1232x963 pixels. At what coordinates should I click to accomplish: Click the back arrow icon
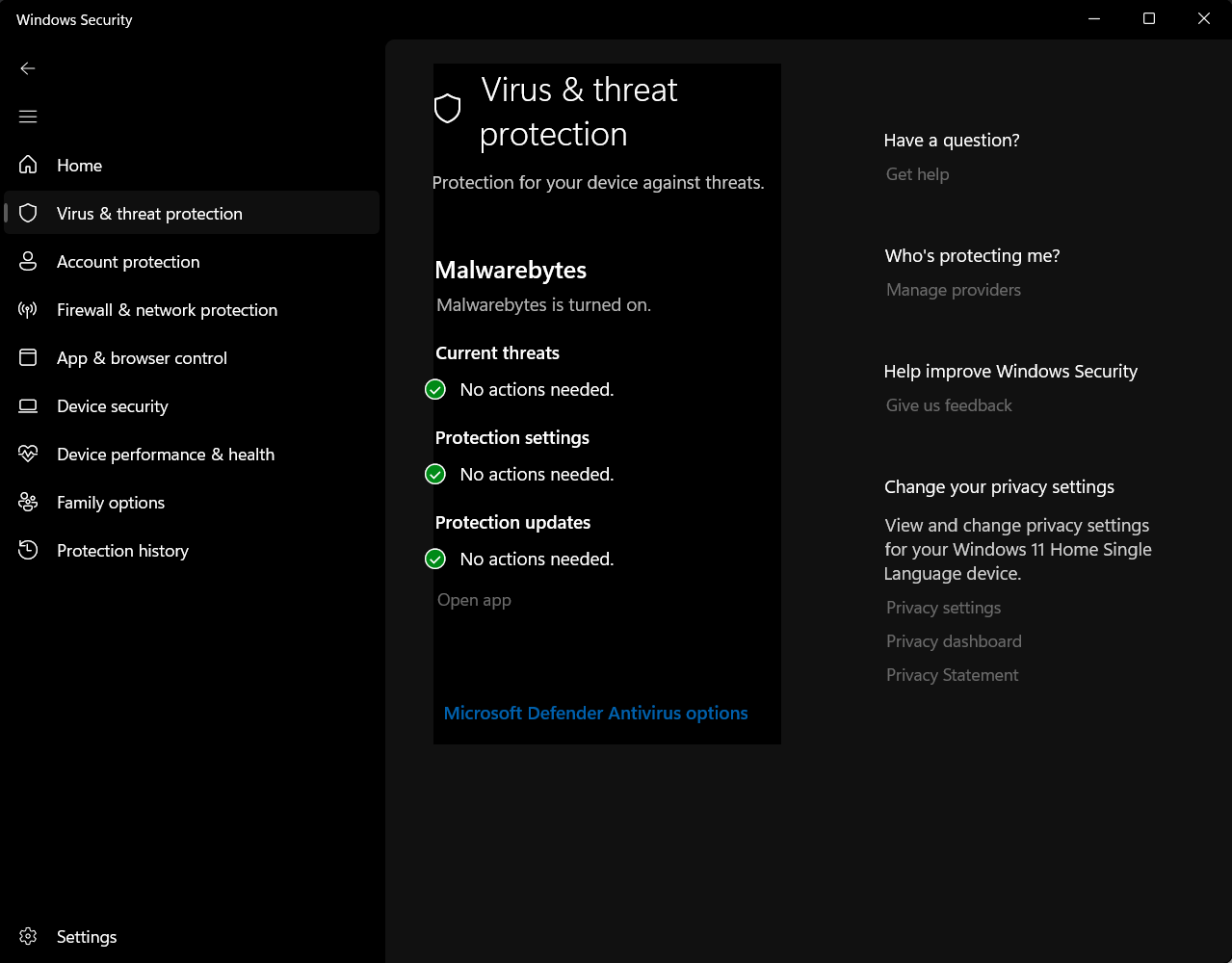pyautogui.click(x=28, y=68)
